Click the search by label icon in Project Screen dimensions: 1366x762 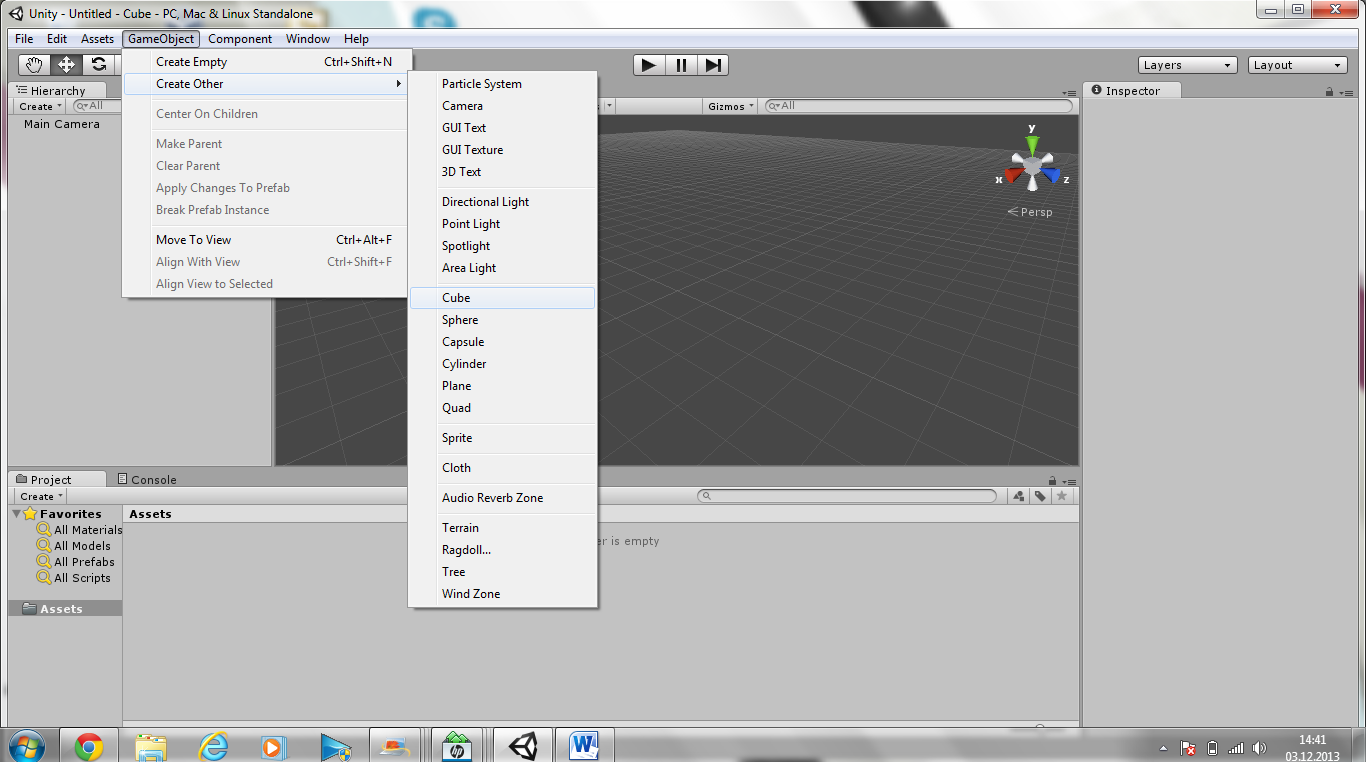pyautogui.click(x=1040, y=496)
